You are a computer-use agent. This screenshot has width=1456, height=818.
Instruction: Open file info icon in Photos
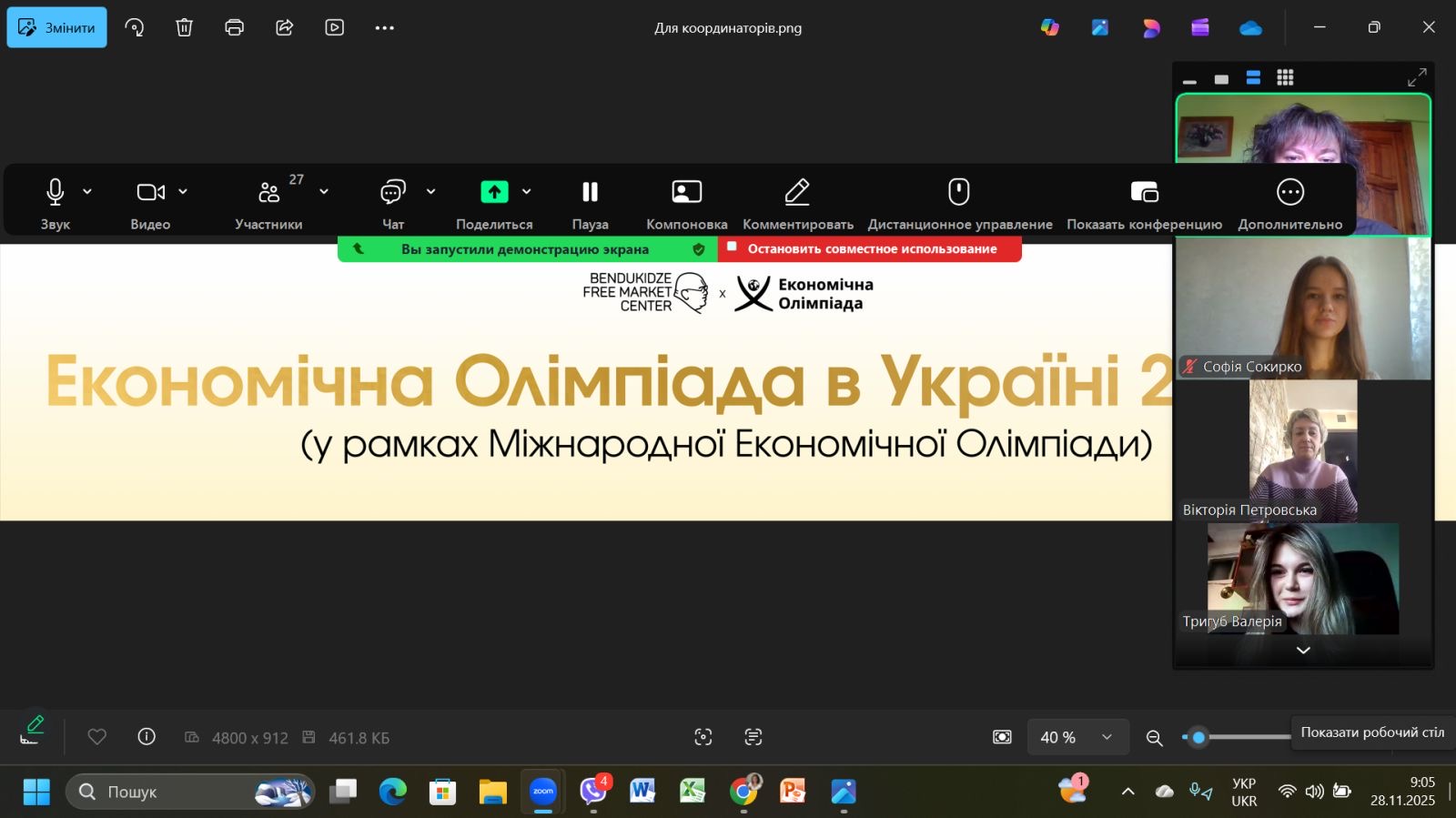pyautogui.click(x=147, y=737)
